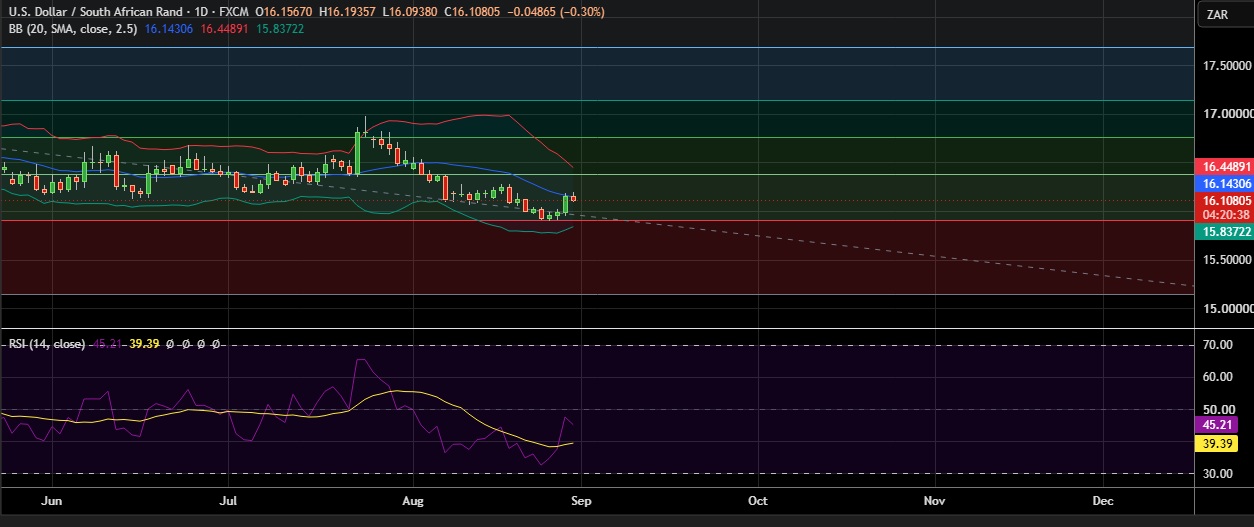Click the Sep label on time axis
1254x527 pixels.
click(582, 499)
